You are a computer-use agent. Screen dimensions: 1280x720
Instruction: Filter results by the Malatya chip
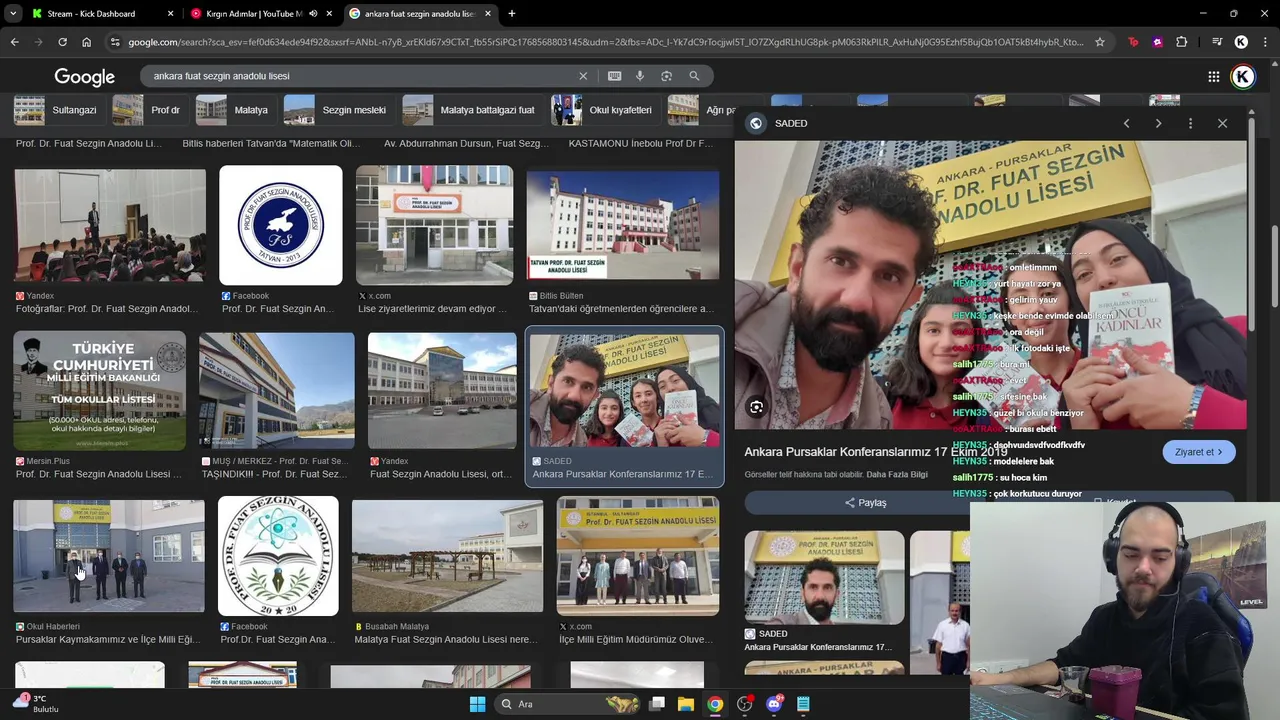click(234, 110)
